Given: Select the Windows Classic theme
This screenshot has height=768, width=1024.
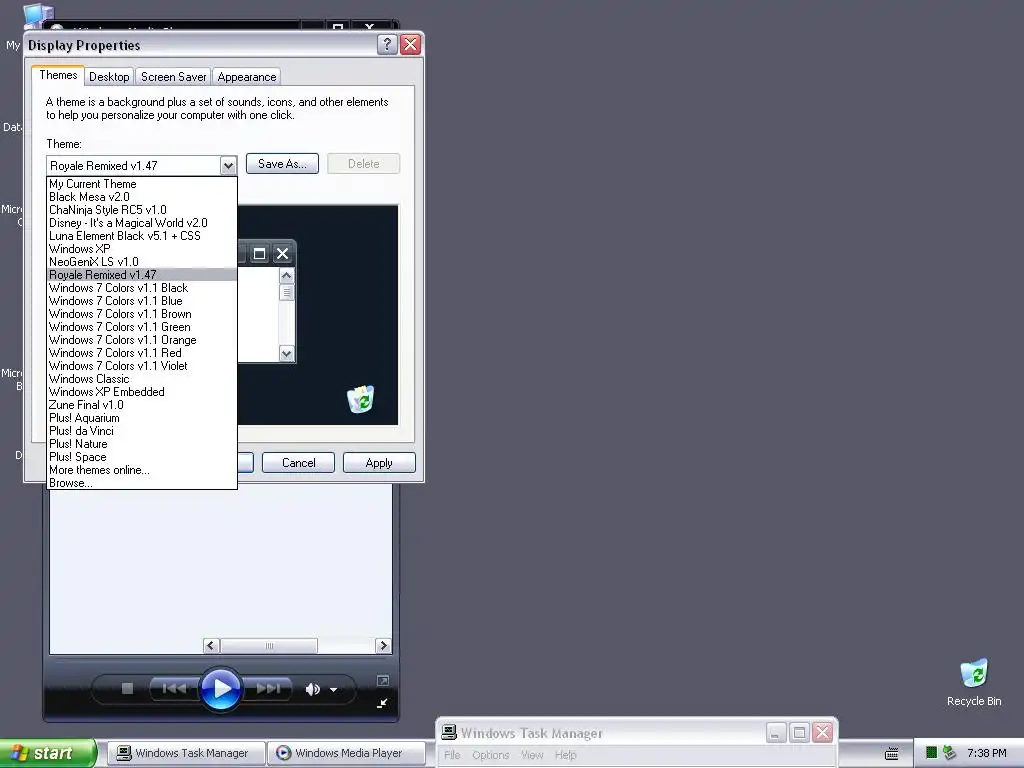Looking at the screenshot, I should point(142,379).
